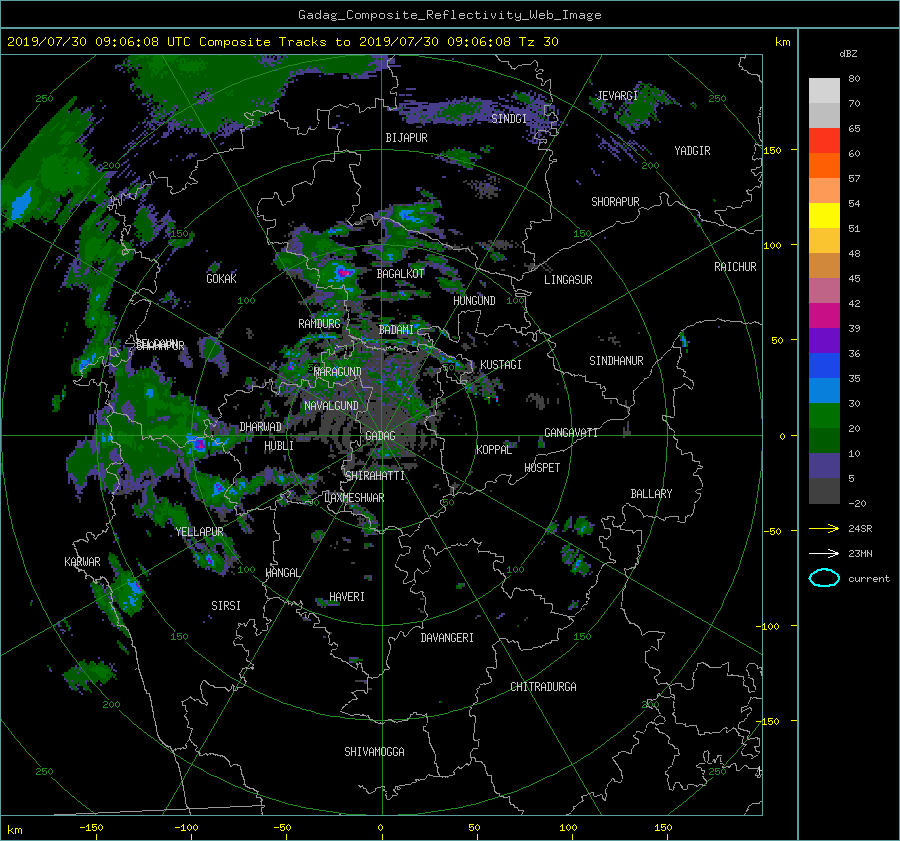Click the 'BAGALKOT' map label
This screenshot has width=900, height=841.
click(x=400, y=274)
